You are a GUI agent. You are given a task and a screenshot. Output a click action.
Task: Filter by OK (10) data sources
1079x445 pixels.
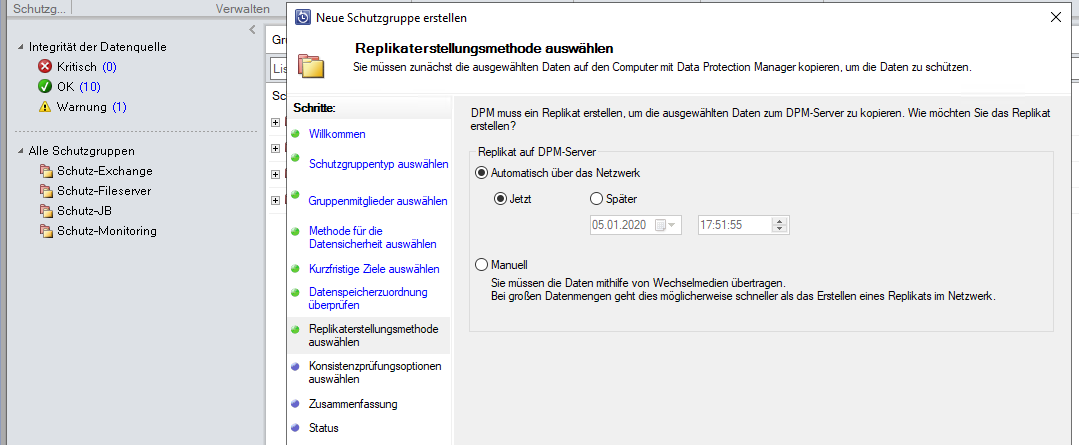click(x=79, y=87)
